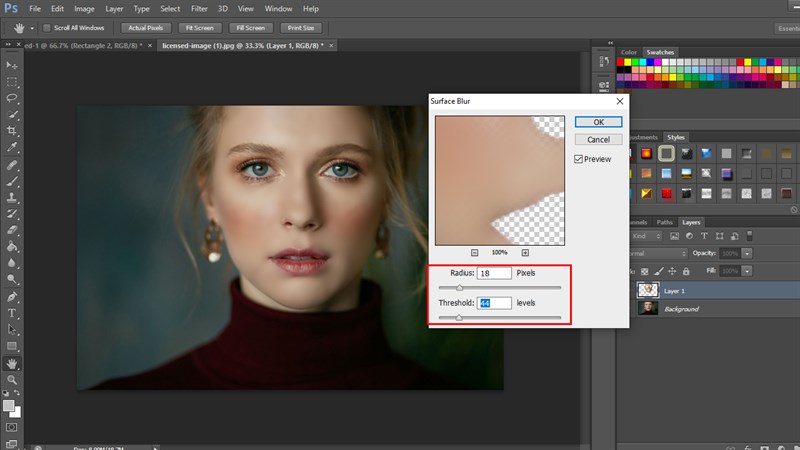Viewport: 800px width, 450px height.
Task: Select the Horizontal Type tool
Action: (x=12, y=313)
